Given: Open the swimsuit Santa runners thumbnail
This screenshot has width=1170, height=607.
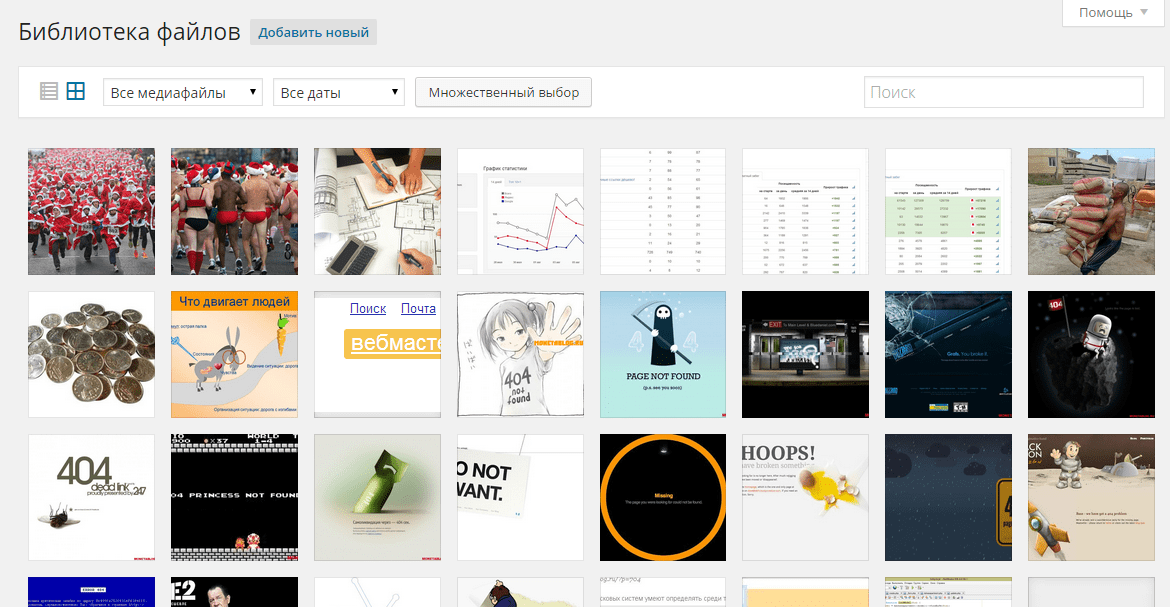Looking at the screenshot, I should coord(234,211).
